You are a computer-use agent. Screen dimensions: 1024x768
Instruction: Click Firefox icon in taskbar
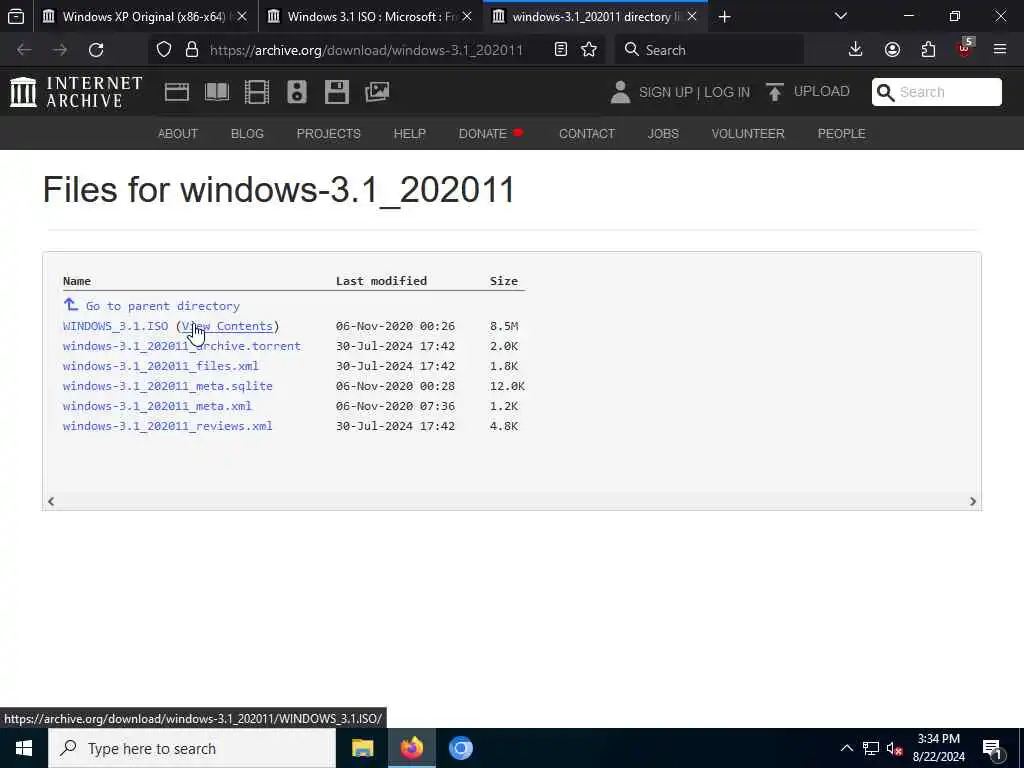tap(411, 748)
